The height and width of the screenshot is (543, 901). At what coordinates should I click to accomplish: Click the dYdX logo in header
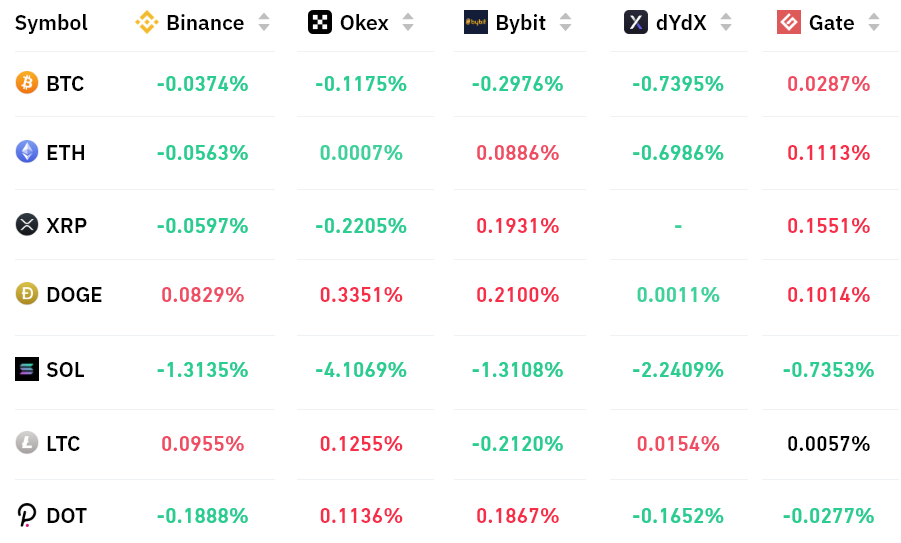pyautogui.click(x=636, y=22)
